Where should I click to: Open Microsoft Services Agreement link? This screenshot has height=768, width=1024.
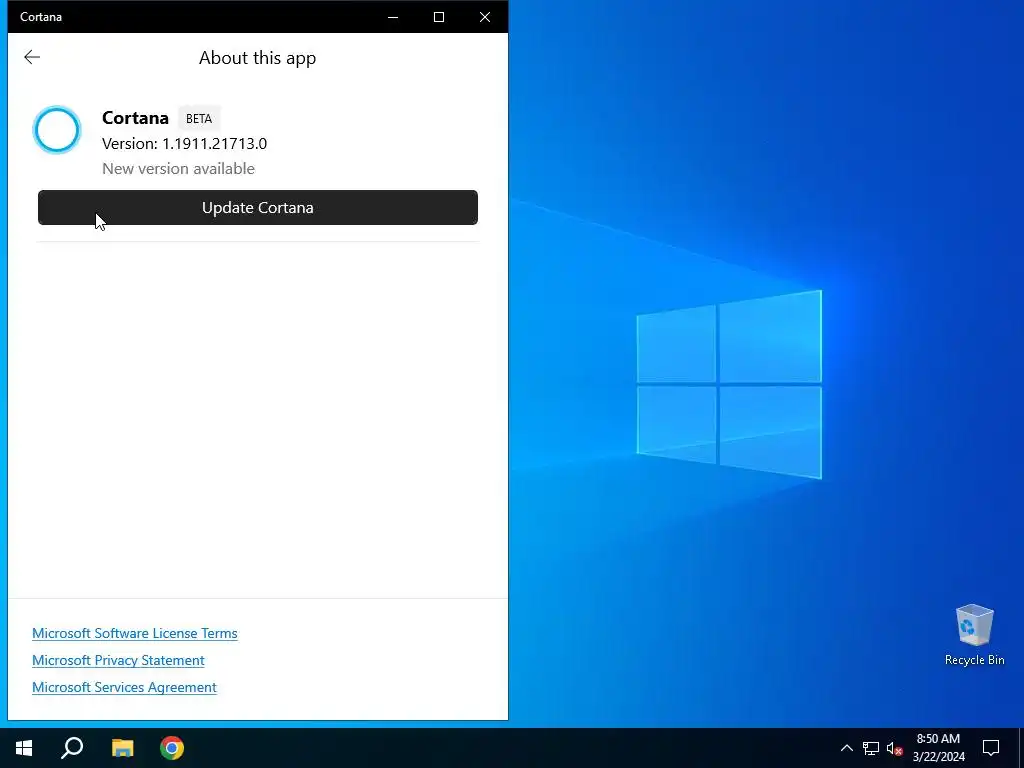[124, 687]
